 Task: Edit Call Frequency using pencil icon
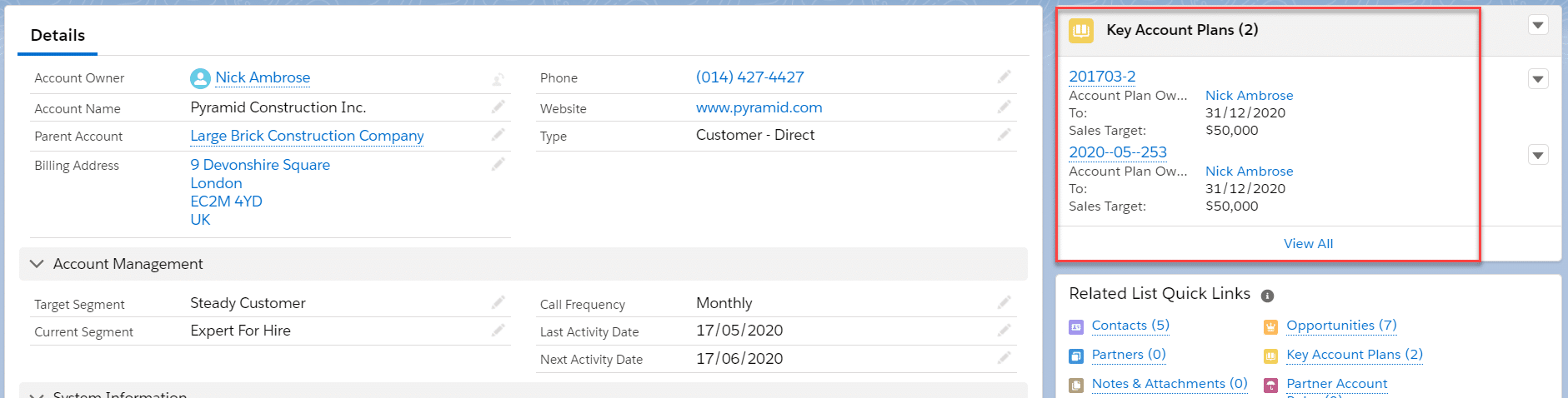coord(1004,302)
